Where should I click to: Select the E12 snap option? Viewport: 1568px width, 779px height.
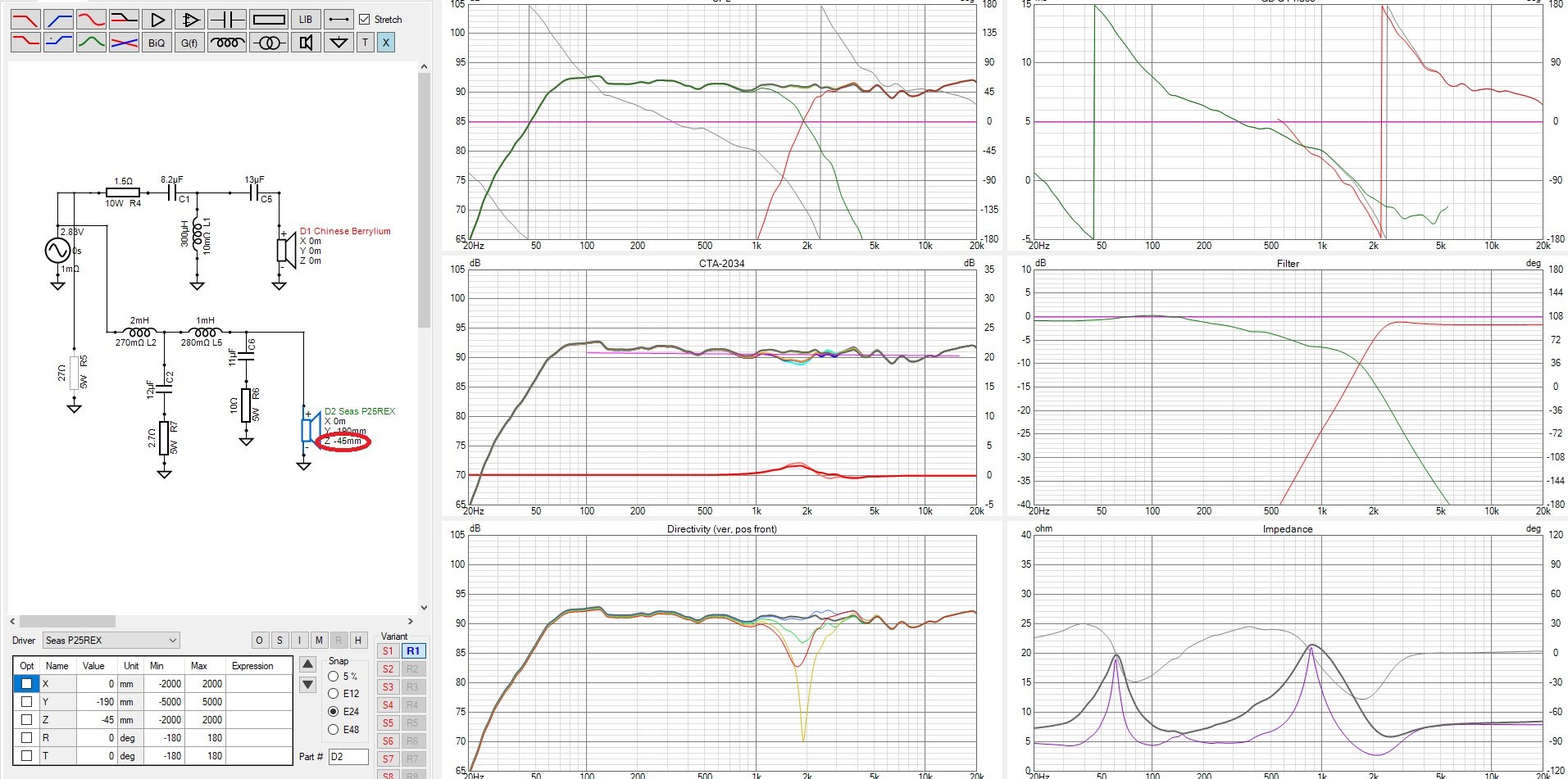point(333,694)
